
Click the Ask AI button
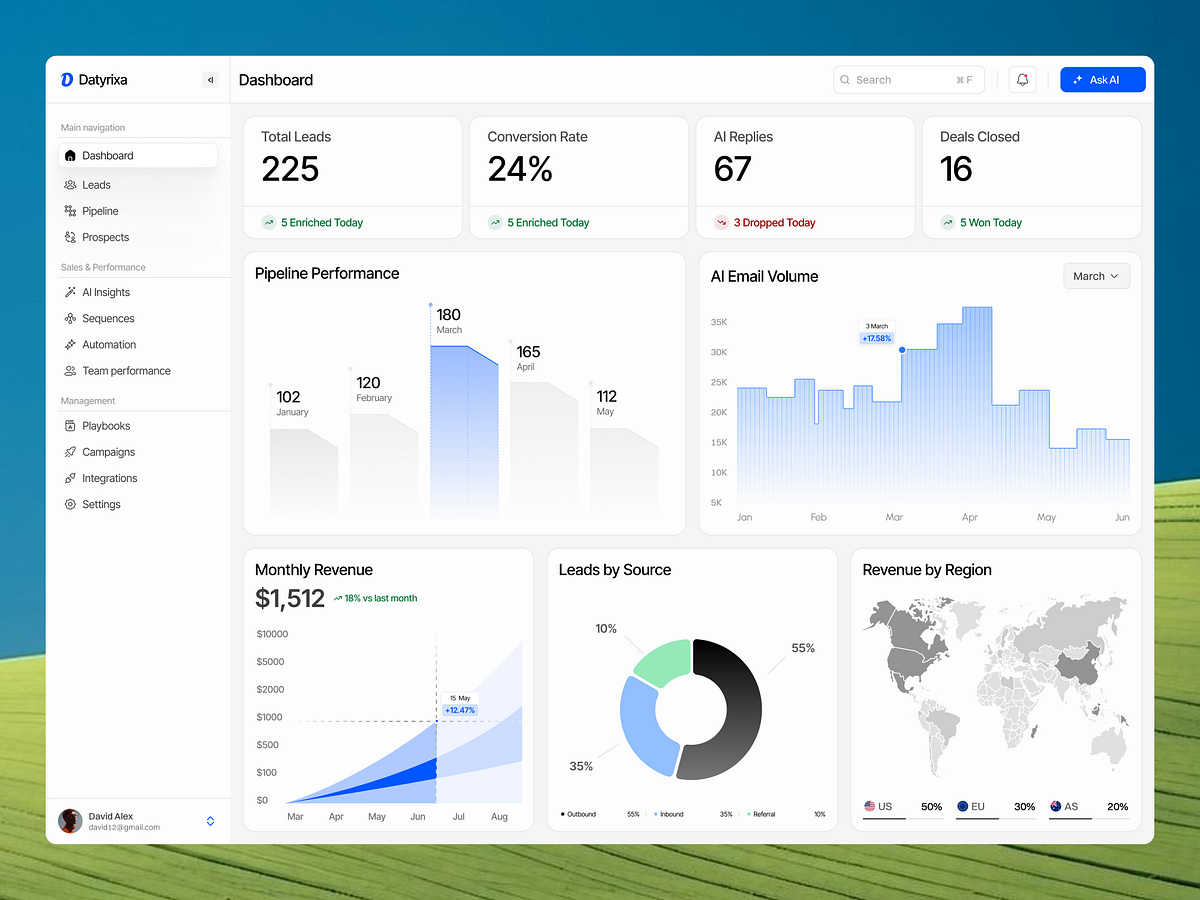click(1103, 80)
